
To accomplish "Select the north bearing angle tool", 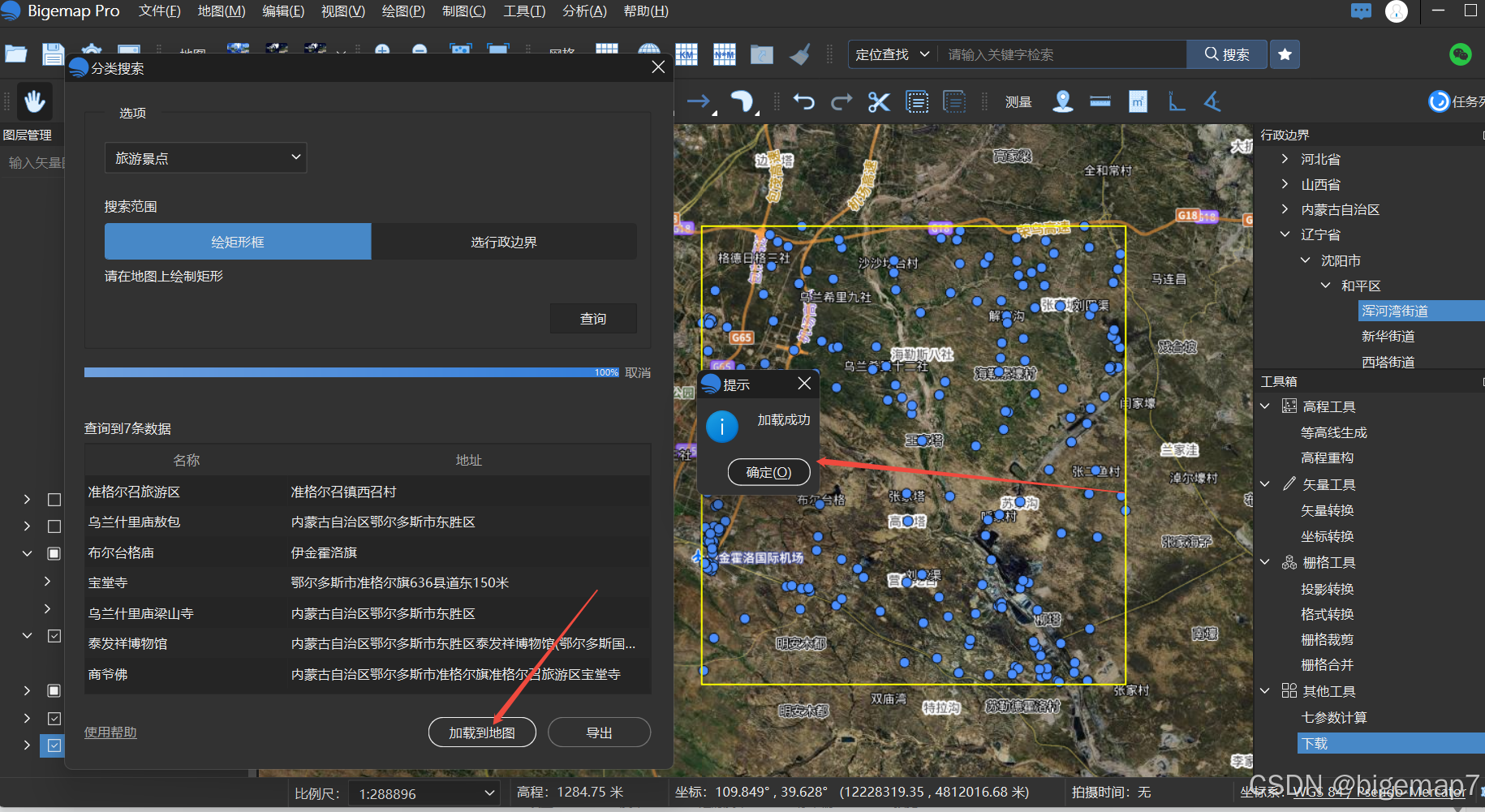I will 1176,101.
